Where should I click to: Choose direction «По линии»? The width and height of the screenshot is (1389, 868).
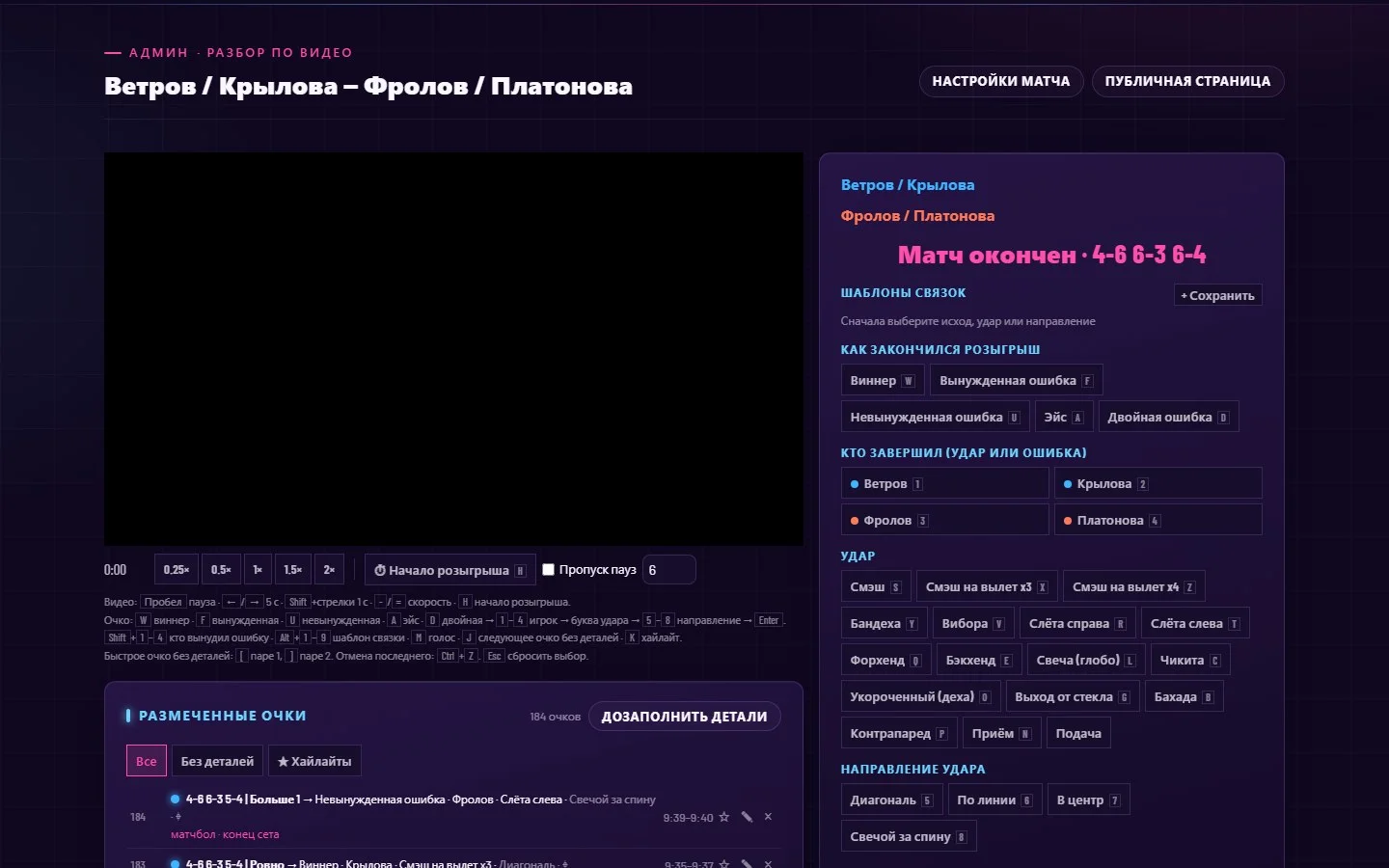coord(995,800)
